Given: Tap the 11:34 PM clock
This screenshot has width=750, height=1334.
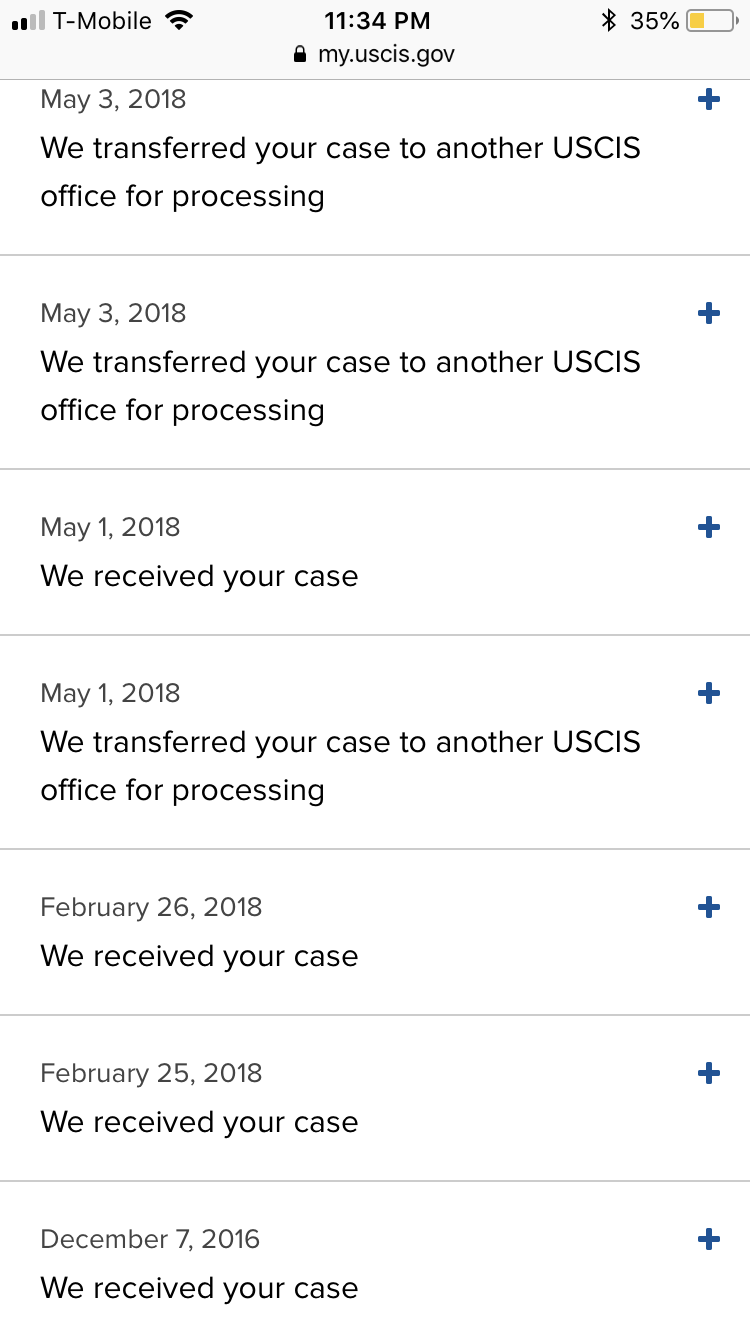Looking at the screenshot, I should (x=377, y=20).
